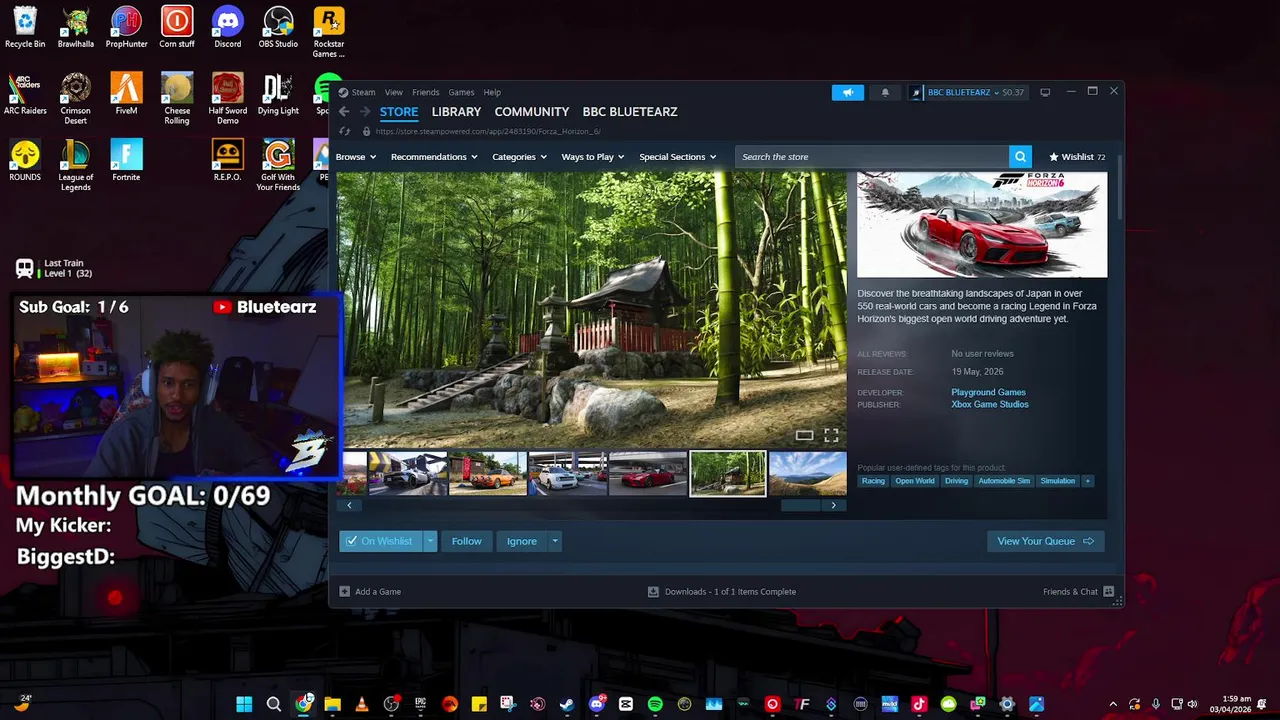1280x720 pixels.
Task: Open the BBC BLUETEARZ profile tab
Action: (x=630, y=112)
